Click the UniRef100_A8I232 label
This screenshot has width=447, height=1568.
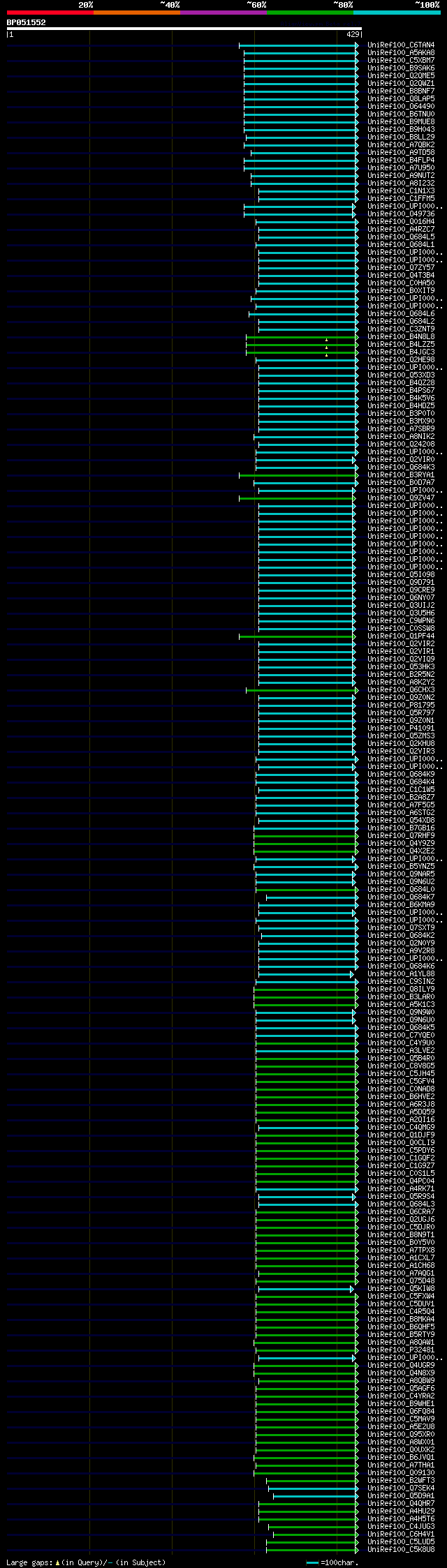[x=401, y=184]
